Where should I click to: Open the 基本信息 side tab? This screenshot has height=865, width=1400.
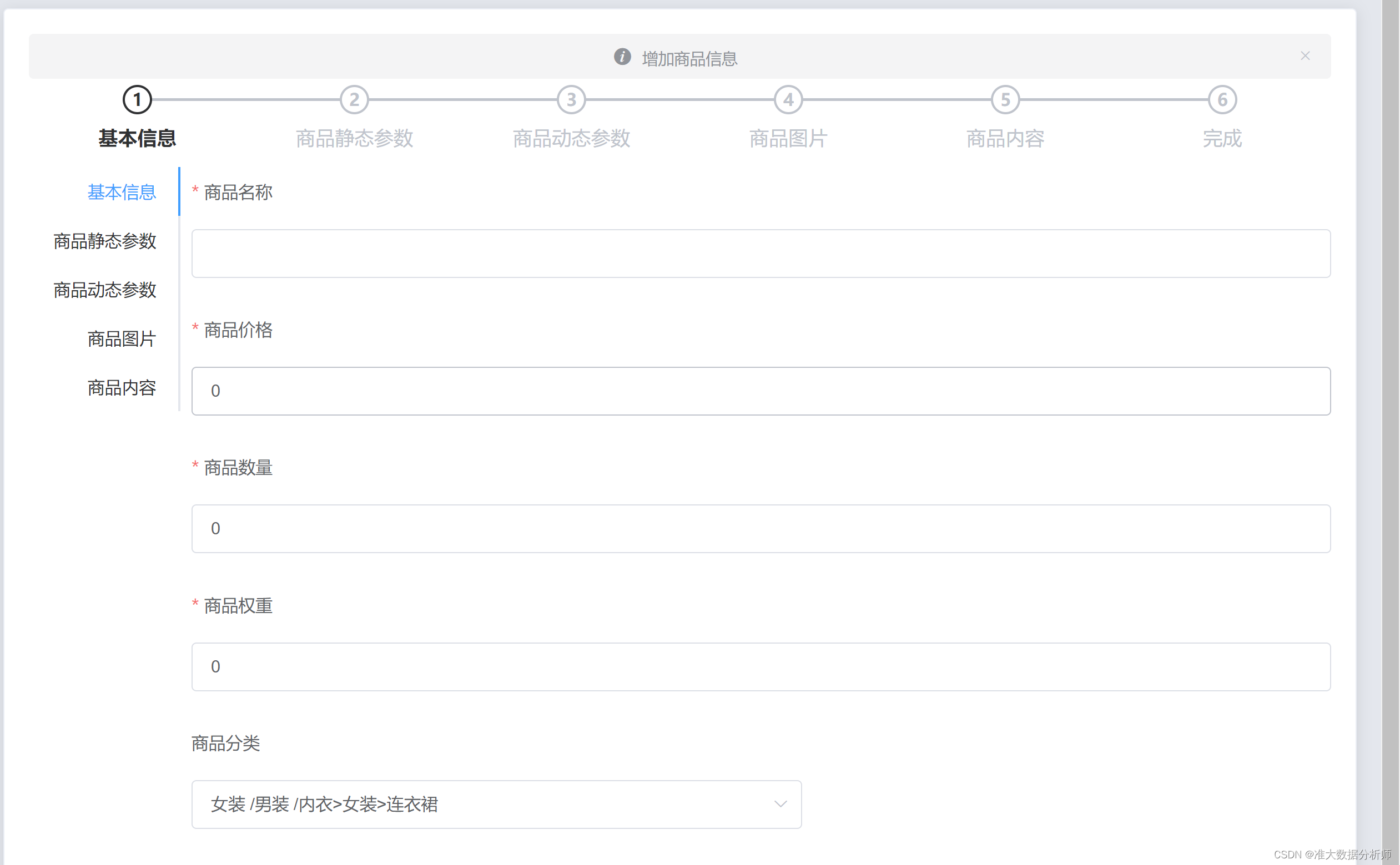coord(122,192)
